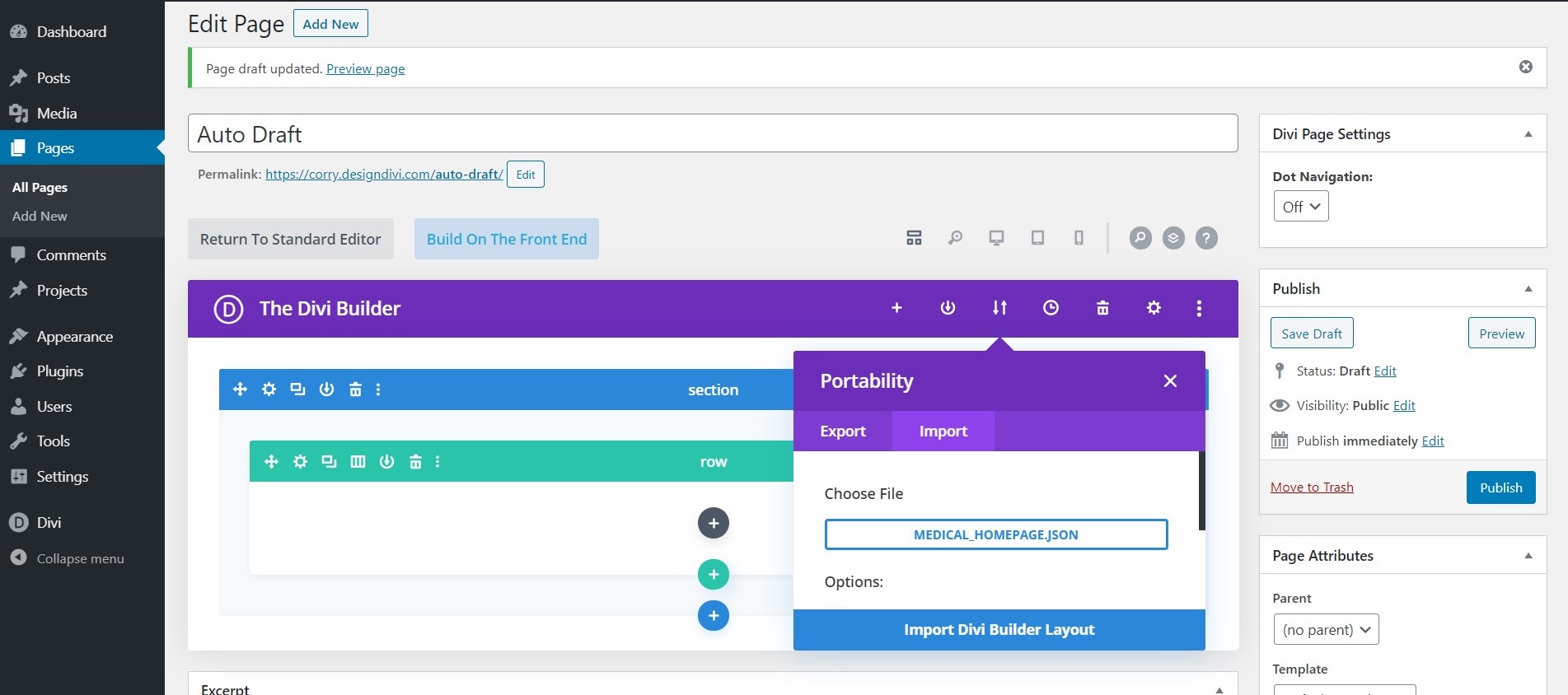Collapse the Publish panel

pos(1528,289)
